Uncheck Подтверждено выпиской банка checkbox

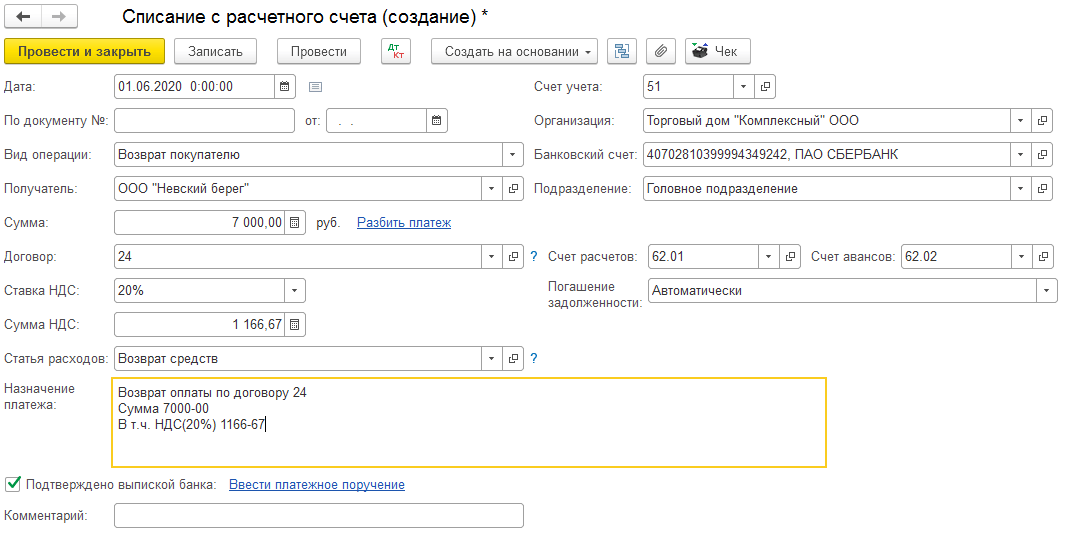(13, 484)
